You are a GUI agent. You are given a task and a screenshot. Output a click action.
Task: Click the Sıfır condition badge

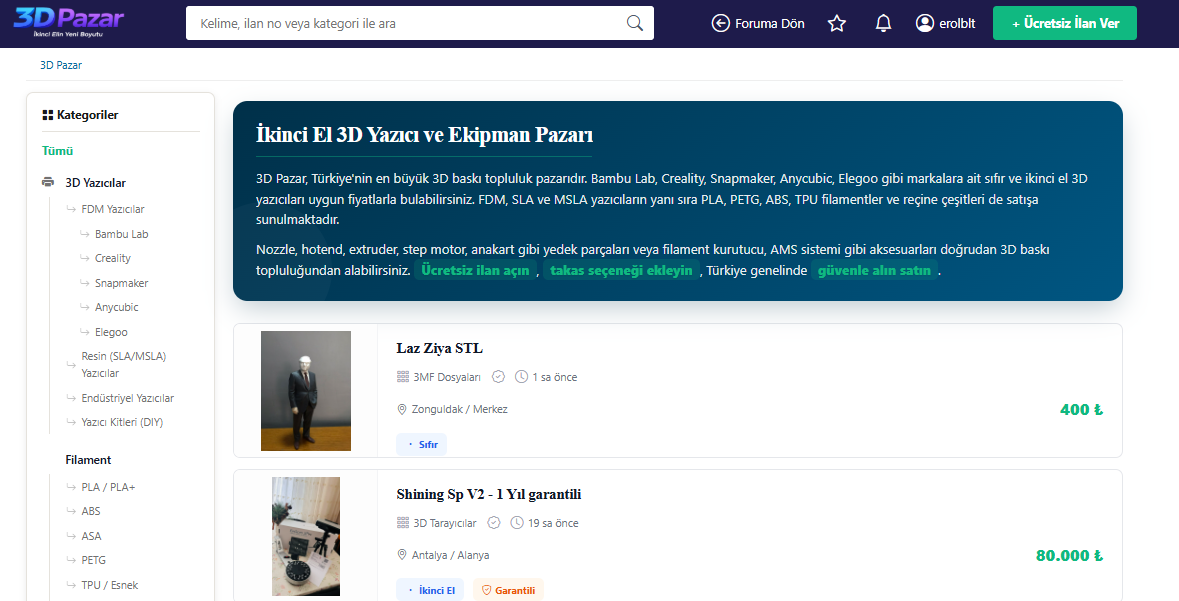click(x=422, y=445)
